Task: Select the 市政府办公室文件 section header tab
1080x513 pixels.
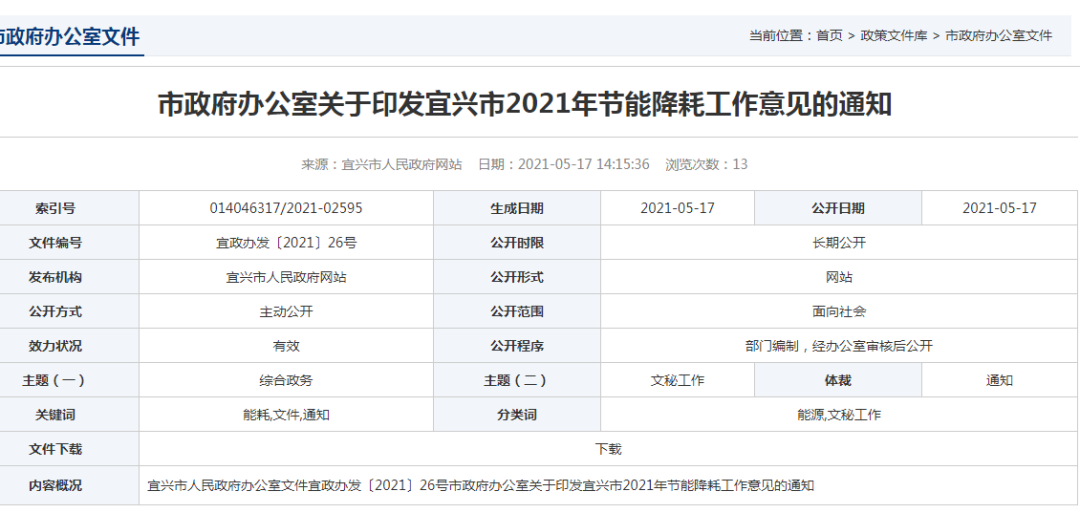Action: click(70, 37)
